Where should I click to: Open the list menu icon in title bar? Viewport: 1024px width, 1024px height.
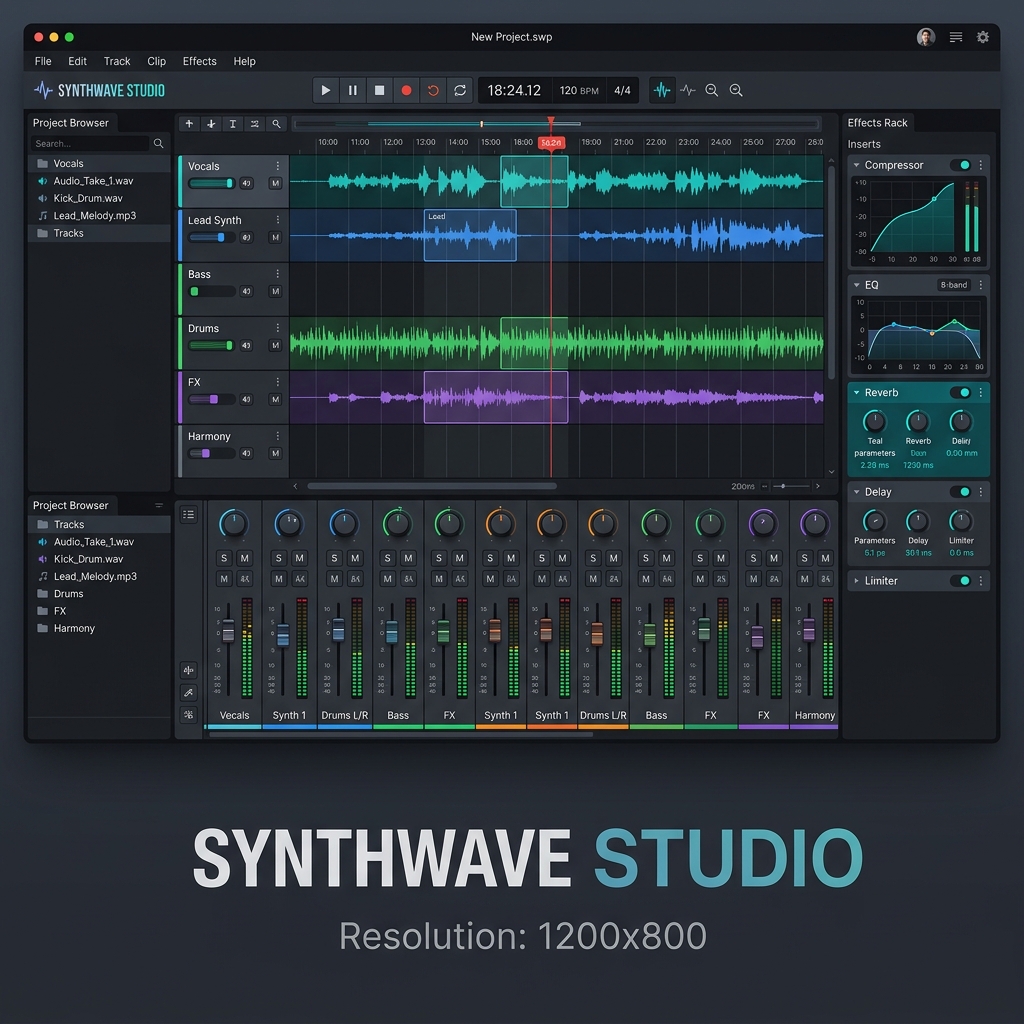[955, 37]
